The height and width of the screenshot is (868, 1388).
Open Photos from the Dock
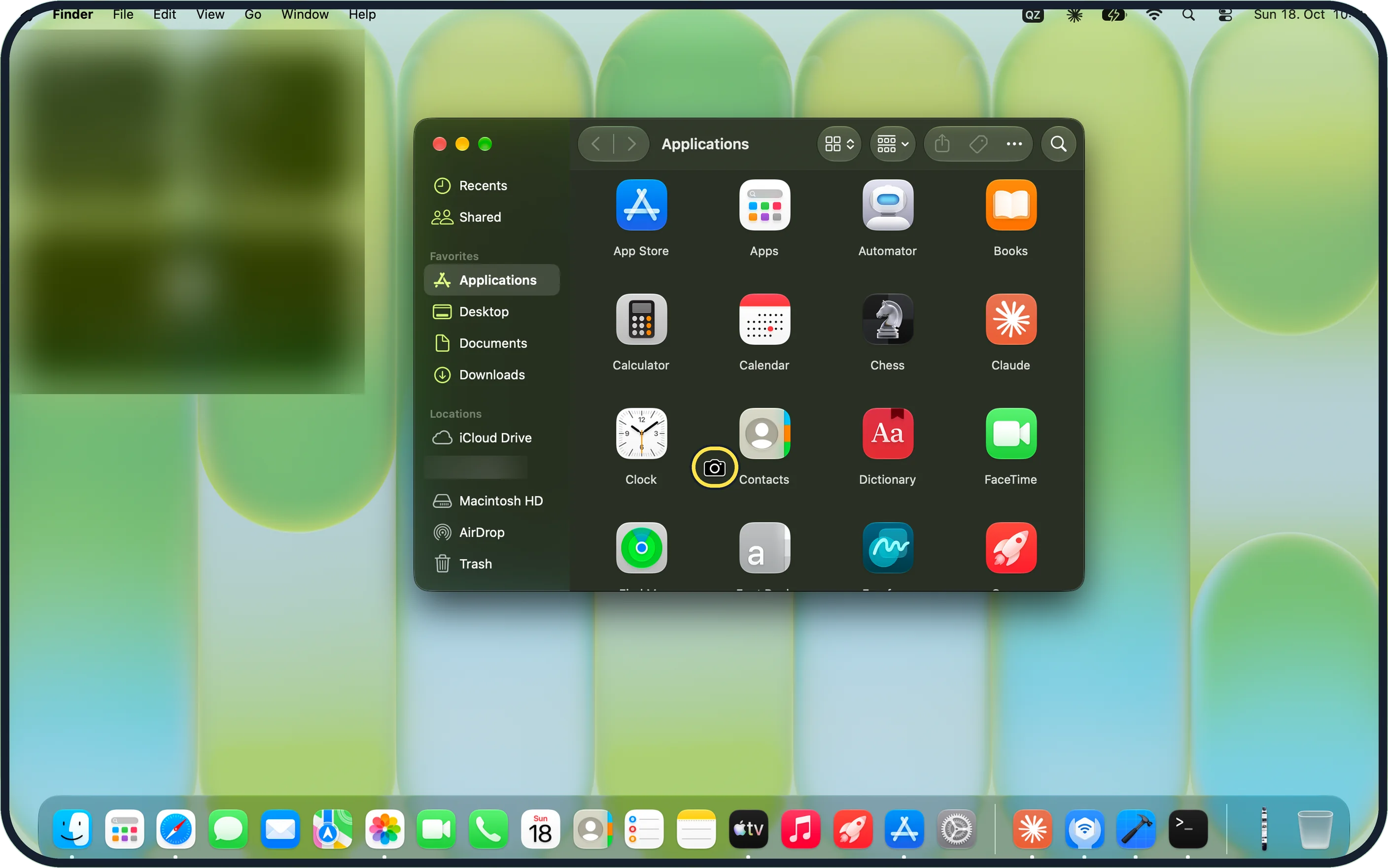click(385, 829)
